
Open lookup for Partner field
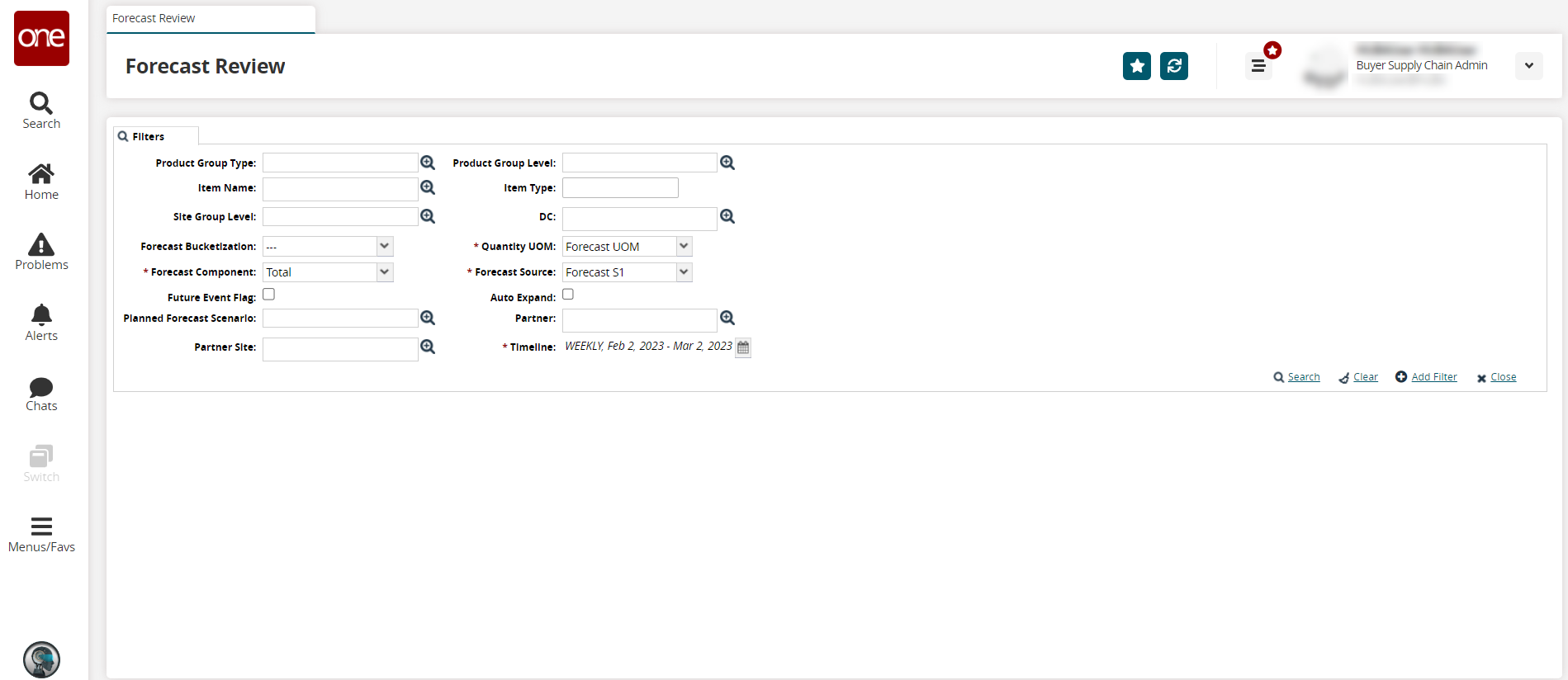coord(727,318)
